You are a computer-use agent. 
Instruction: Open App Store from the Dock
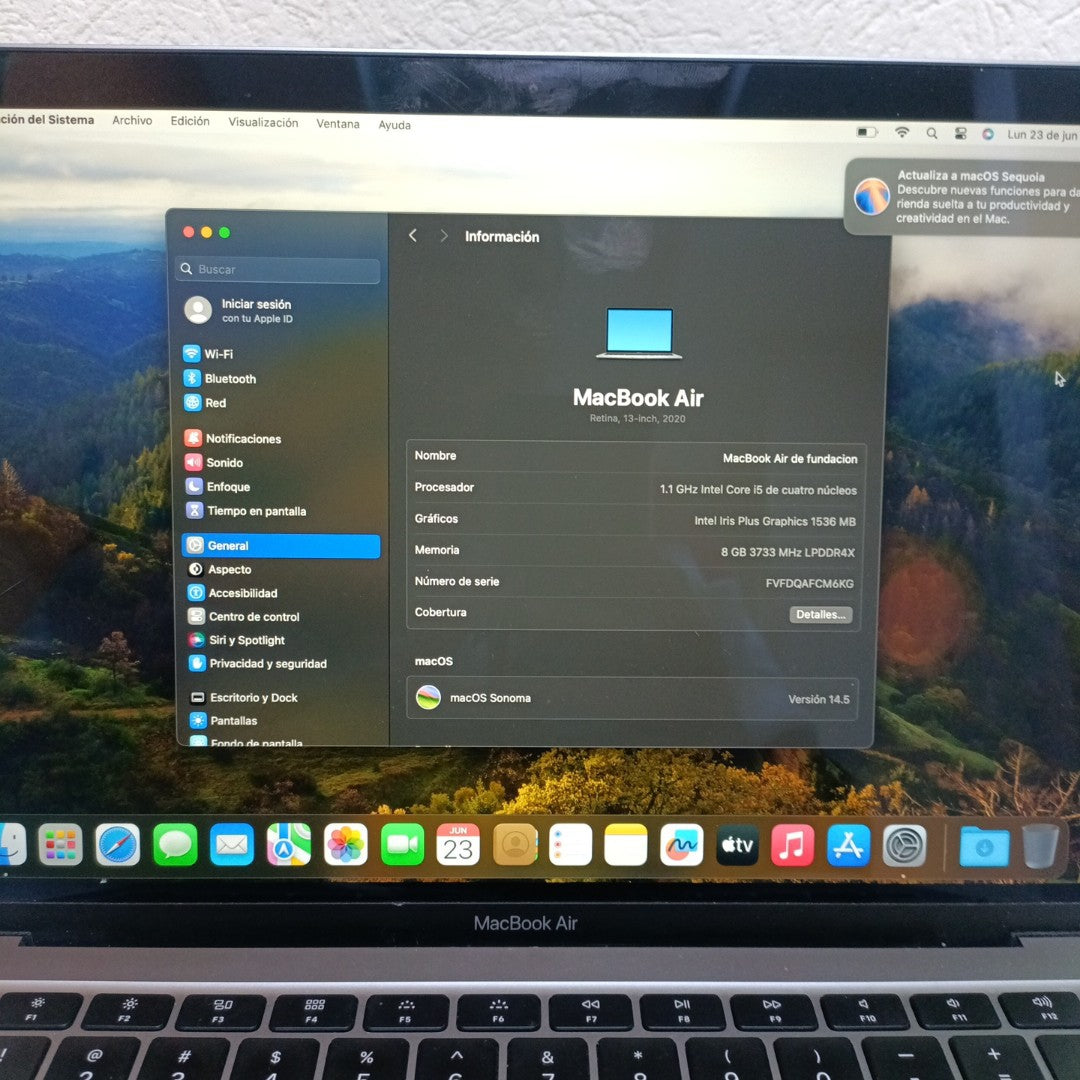tap(849, 845)
